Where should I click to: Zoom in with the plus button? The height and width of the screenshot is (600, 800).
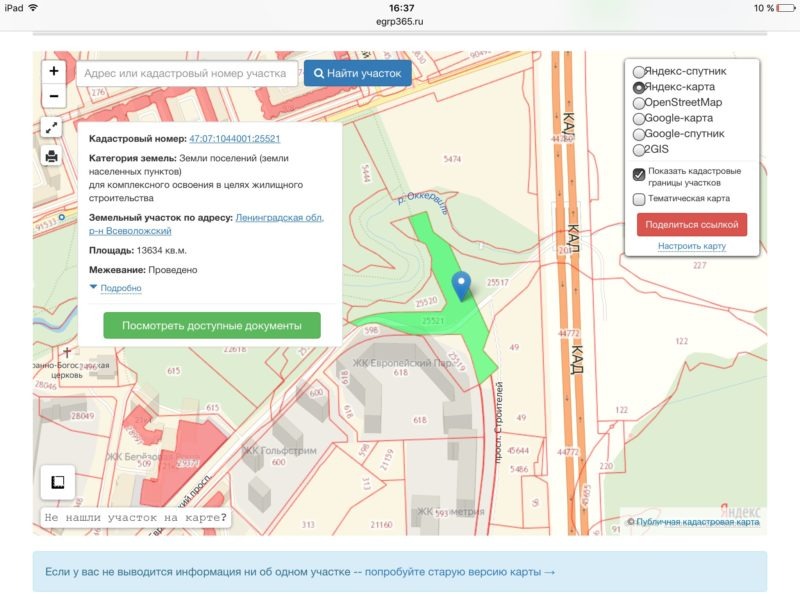(x=54, y=71)
